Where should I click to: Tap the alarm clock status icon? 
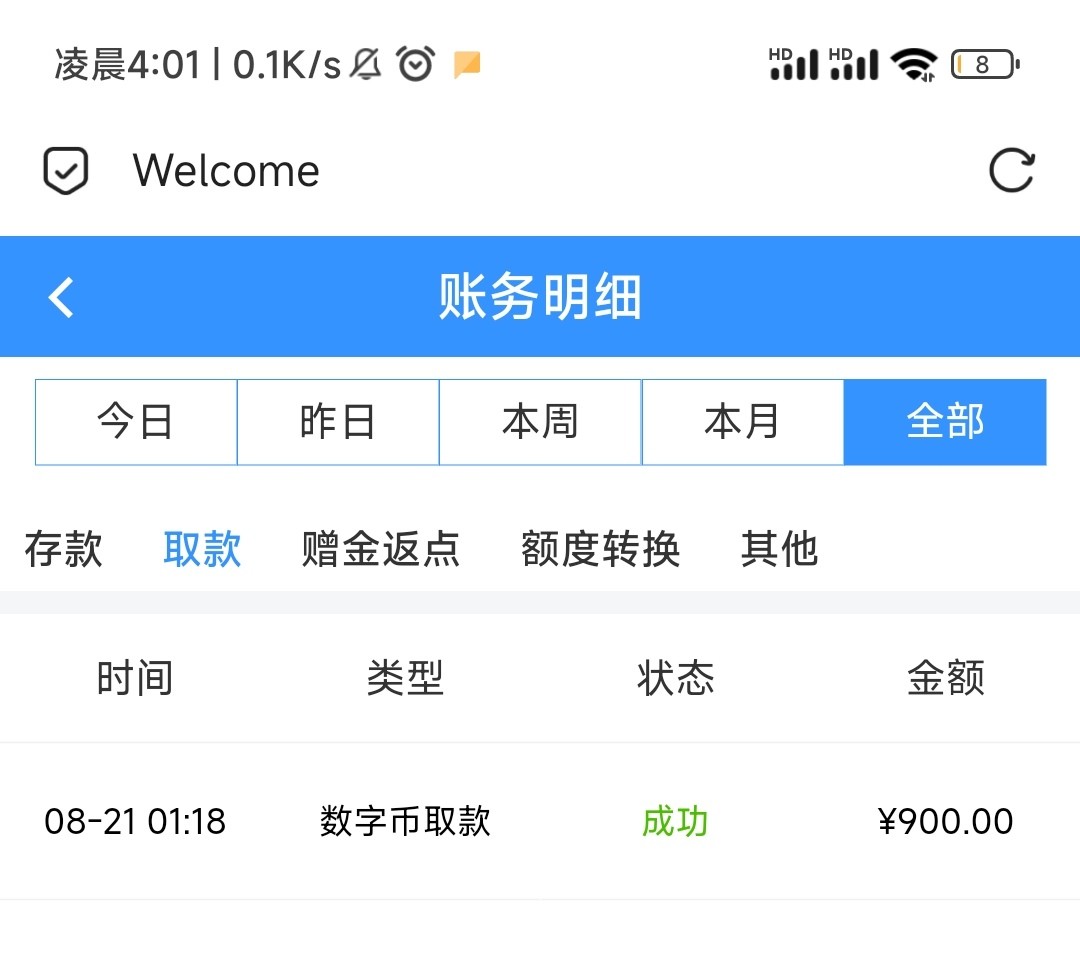(415, 65)
